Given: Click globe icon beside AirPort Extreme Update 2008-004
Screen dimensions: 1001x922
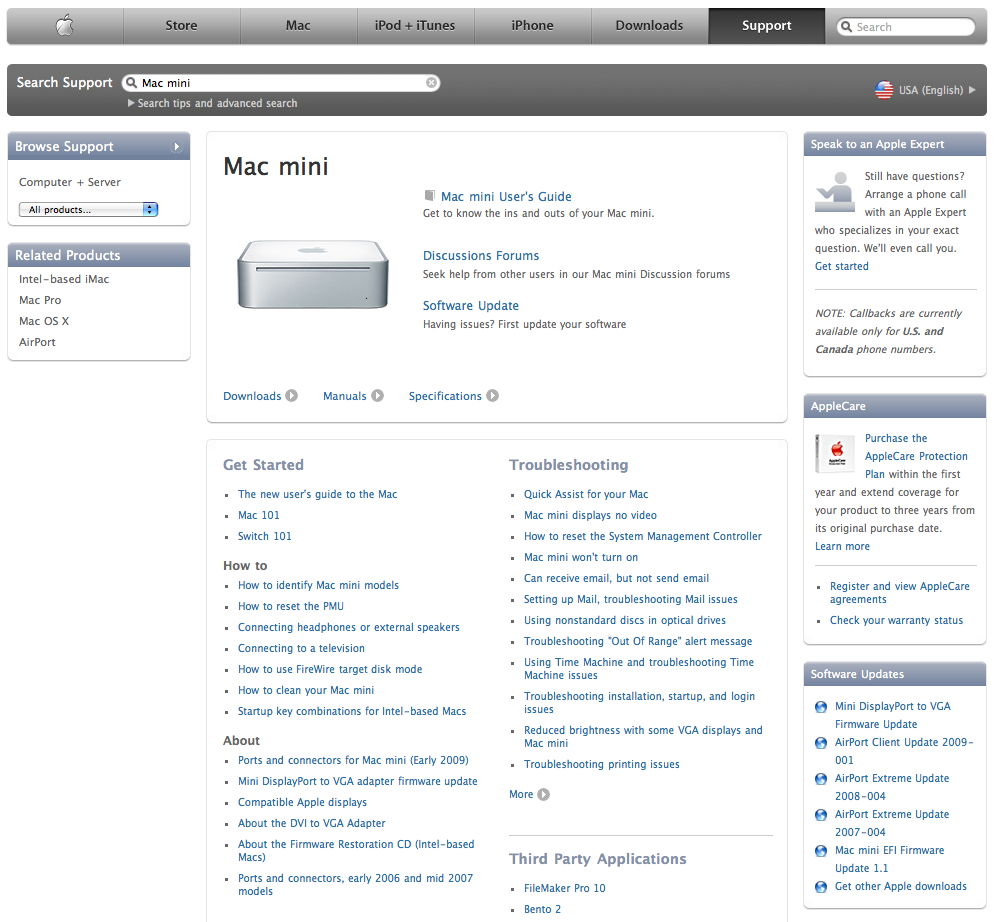Looking at the screenshot, I should tap(821, 779).
